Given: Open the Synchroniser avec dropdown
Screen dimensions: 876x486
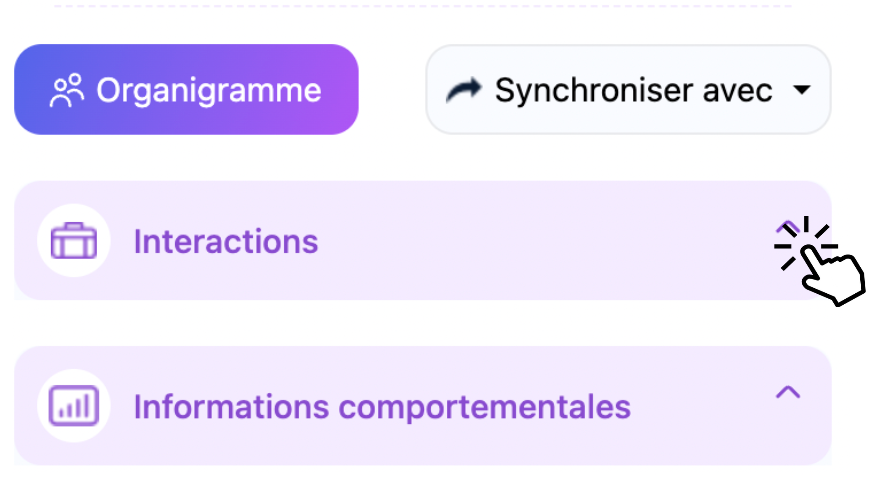Looking at the screenshot, I should coord(629,89).
